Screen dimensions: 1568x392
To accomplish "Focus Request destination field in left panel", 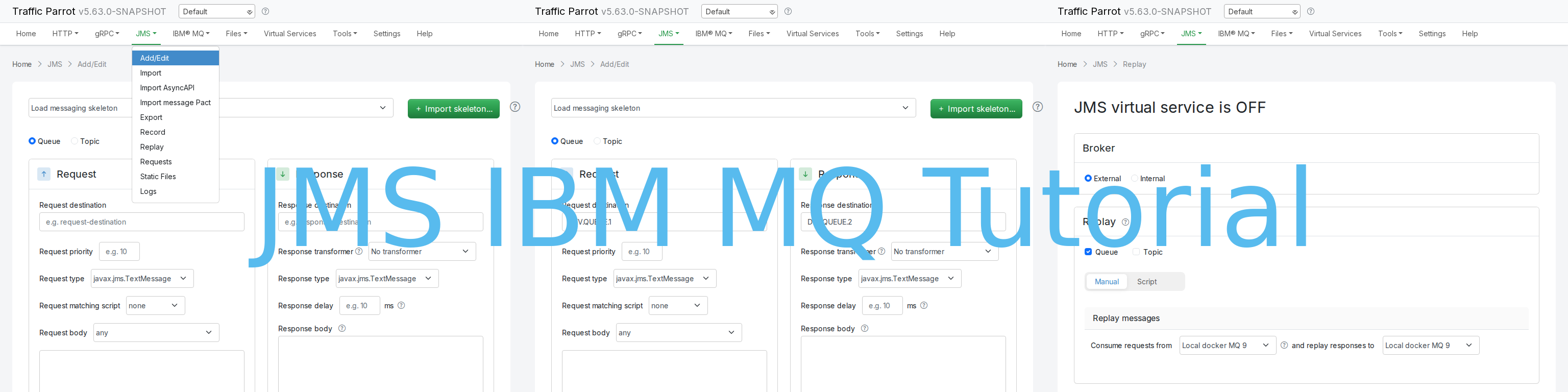I will point(142,222).
